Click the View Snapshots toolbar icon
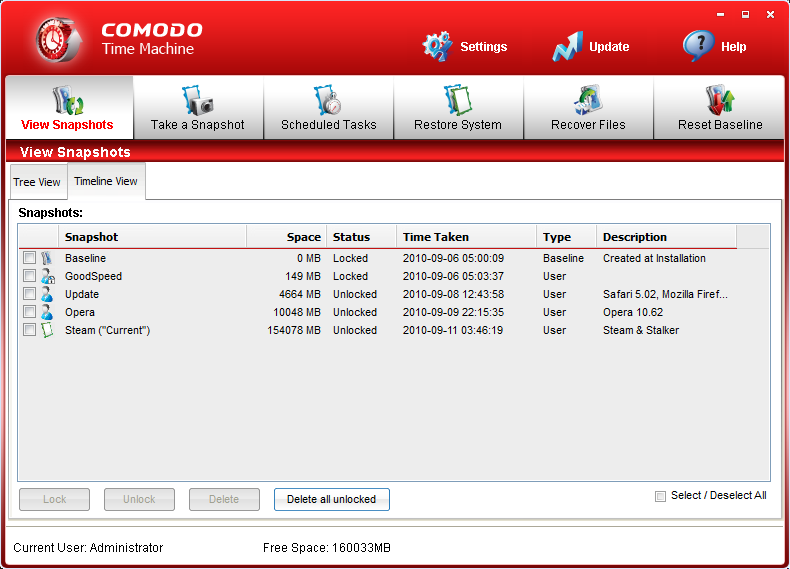Image resolution: width=790 pixels, height=569 pixels. point(68,100)
